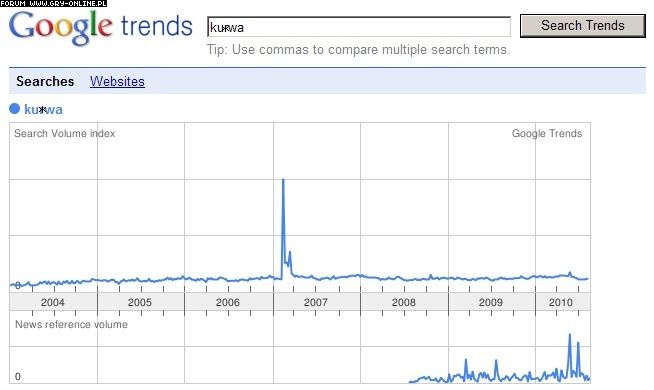654x390 pixels.
Task: Select the Searches tab
Action: [x=45, y=81]
